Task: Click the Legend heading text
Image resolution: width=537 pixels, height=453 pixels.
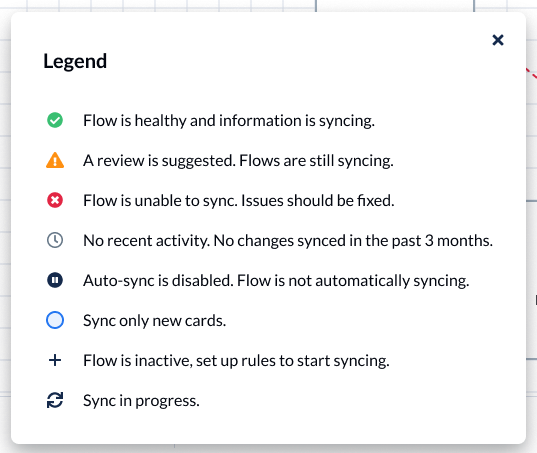Action: [x=75, y=62]
